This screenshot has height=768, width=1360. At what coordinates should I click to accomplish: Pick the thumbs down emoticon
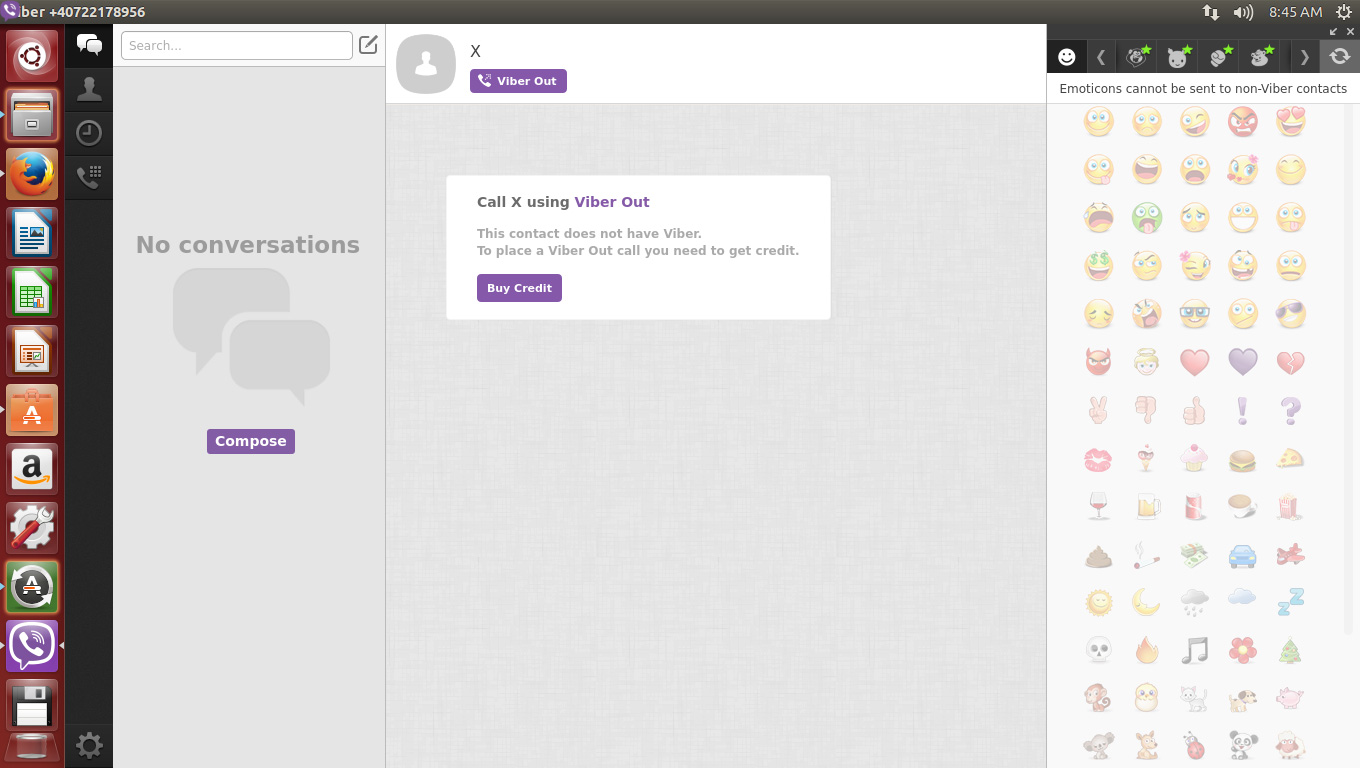click(1147, 410)
